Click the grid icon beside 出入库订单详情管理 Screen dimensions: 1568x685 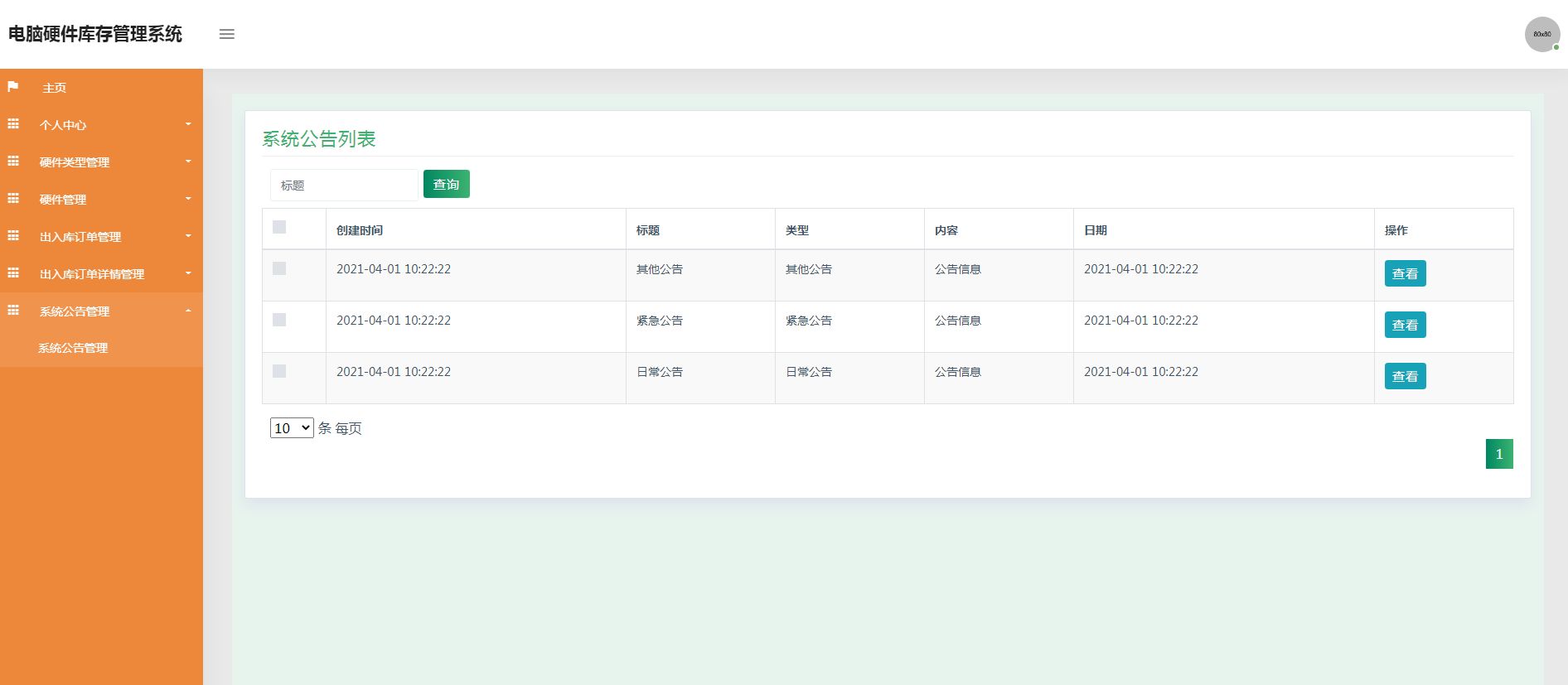13,273
